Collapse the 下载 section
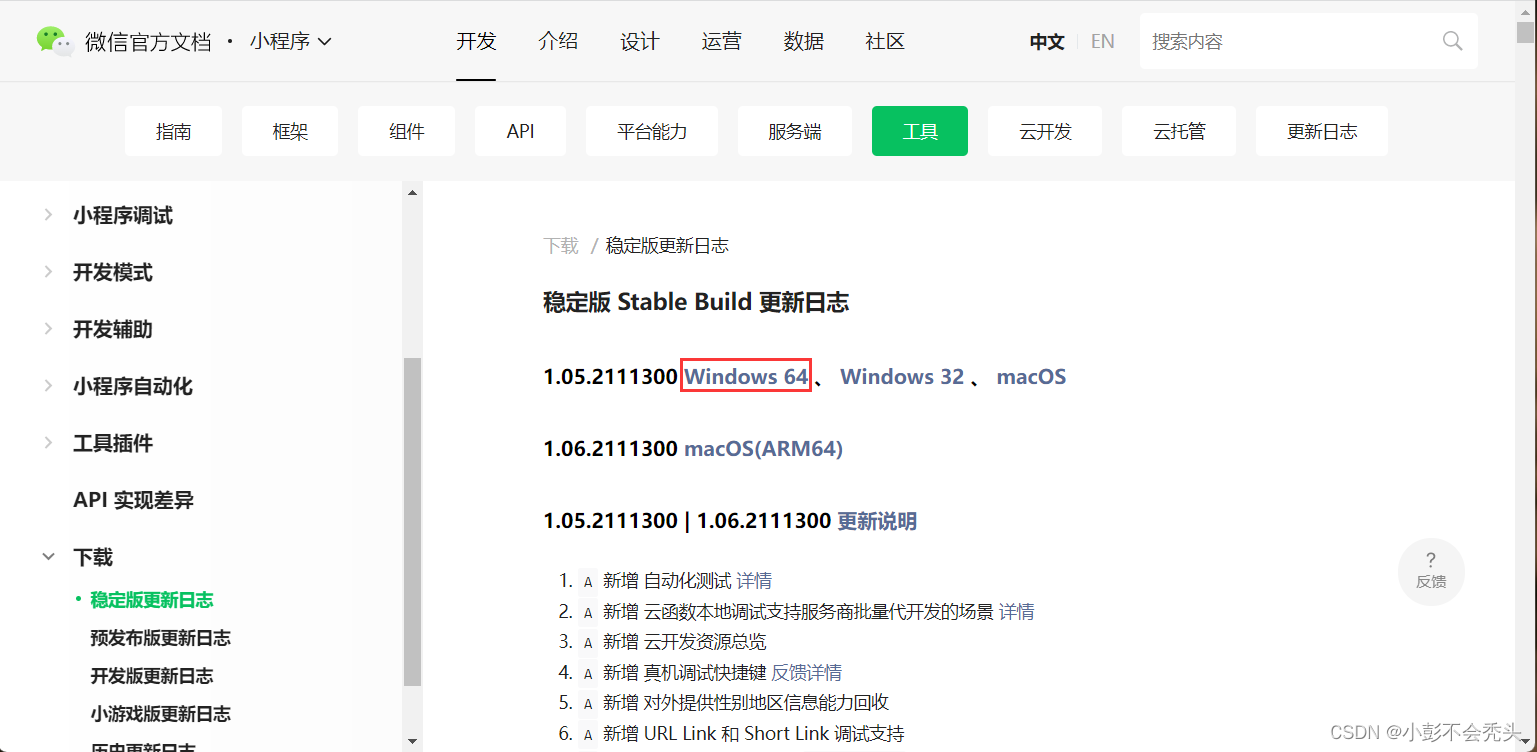 pos(92,557)
